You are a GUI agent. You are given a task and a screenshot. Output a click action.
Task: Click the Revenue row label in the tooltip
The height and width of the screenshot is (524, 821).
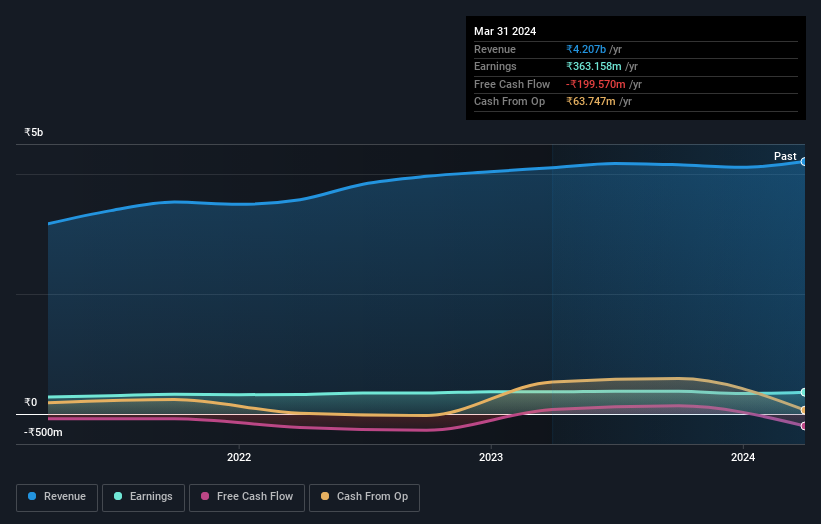495,49
